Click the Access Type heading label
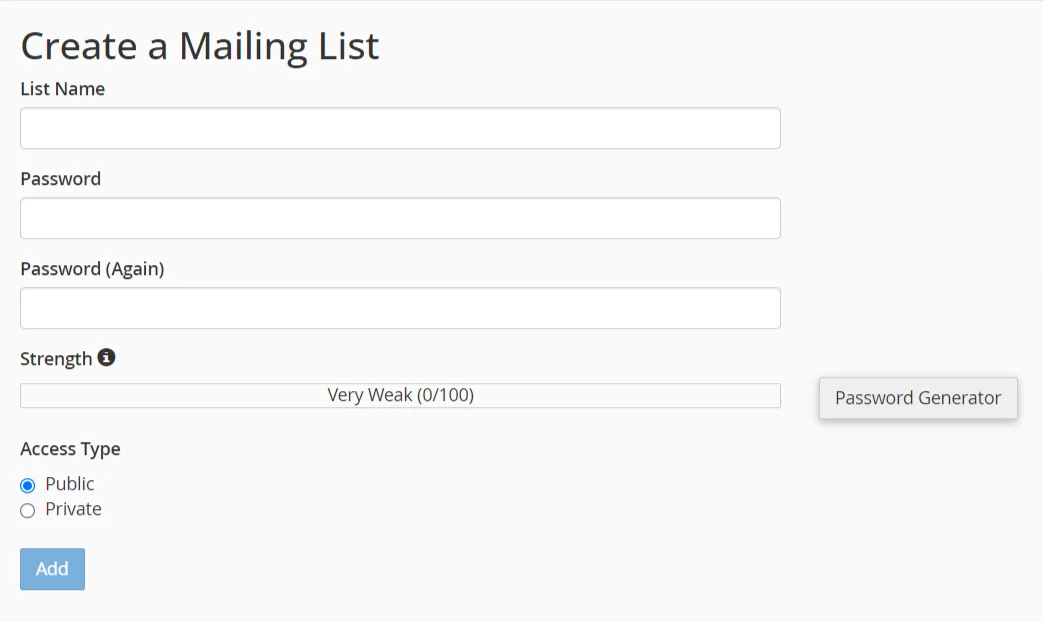The image size is (1043, 622). (x=70, y=449)
